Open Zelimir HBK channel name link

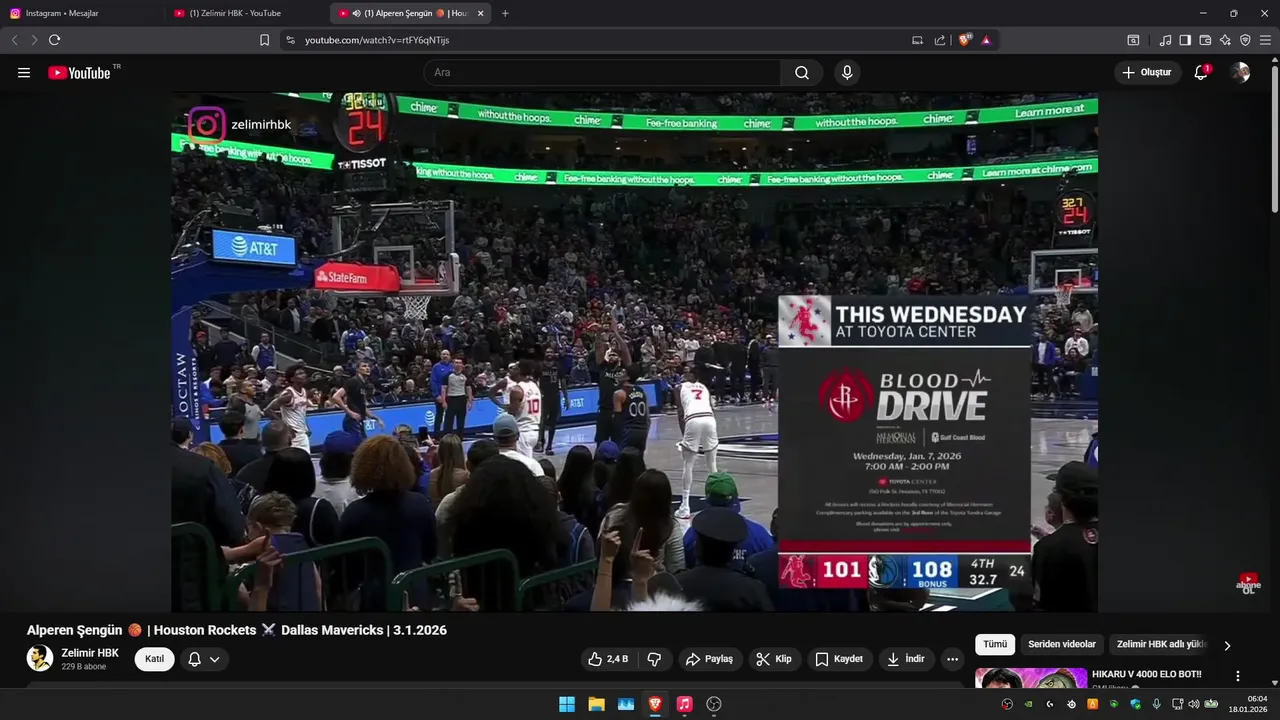coord(90,653)
